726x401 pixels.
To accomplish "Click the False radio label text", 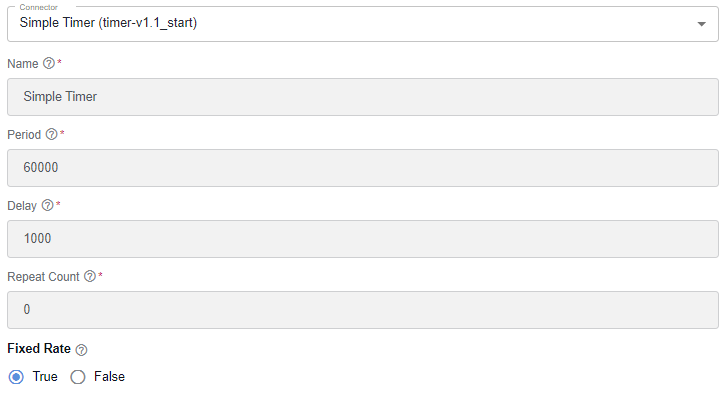I will [x=109, y=376].
